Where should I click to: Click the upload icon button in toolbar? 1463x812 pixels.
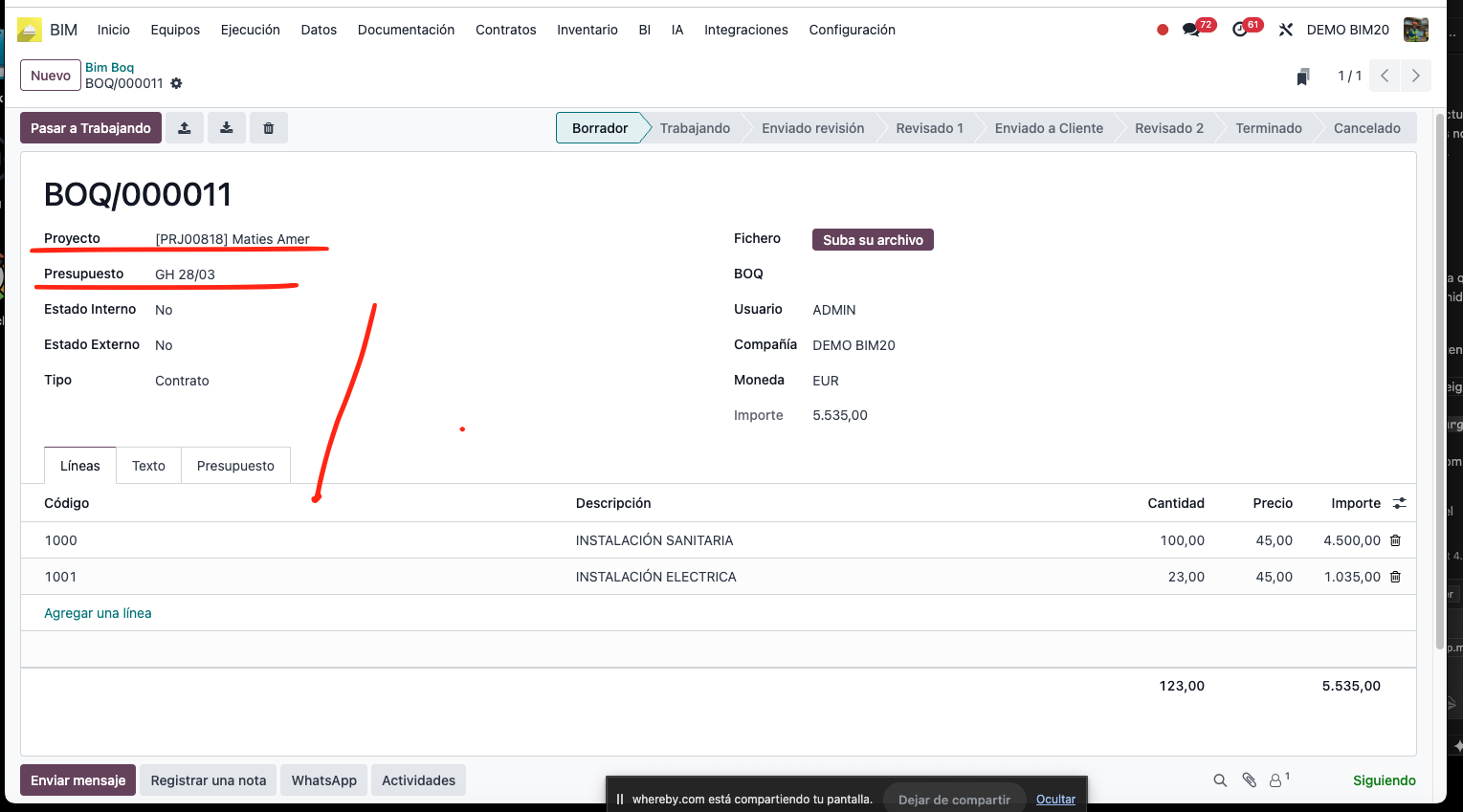(185, 128)
